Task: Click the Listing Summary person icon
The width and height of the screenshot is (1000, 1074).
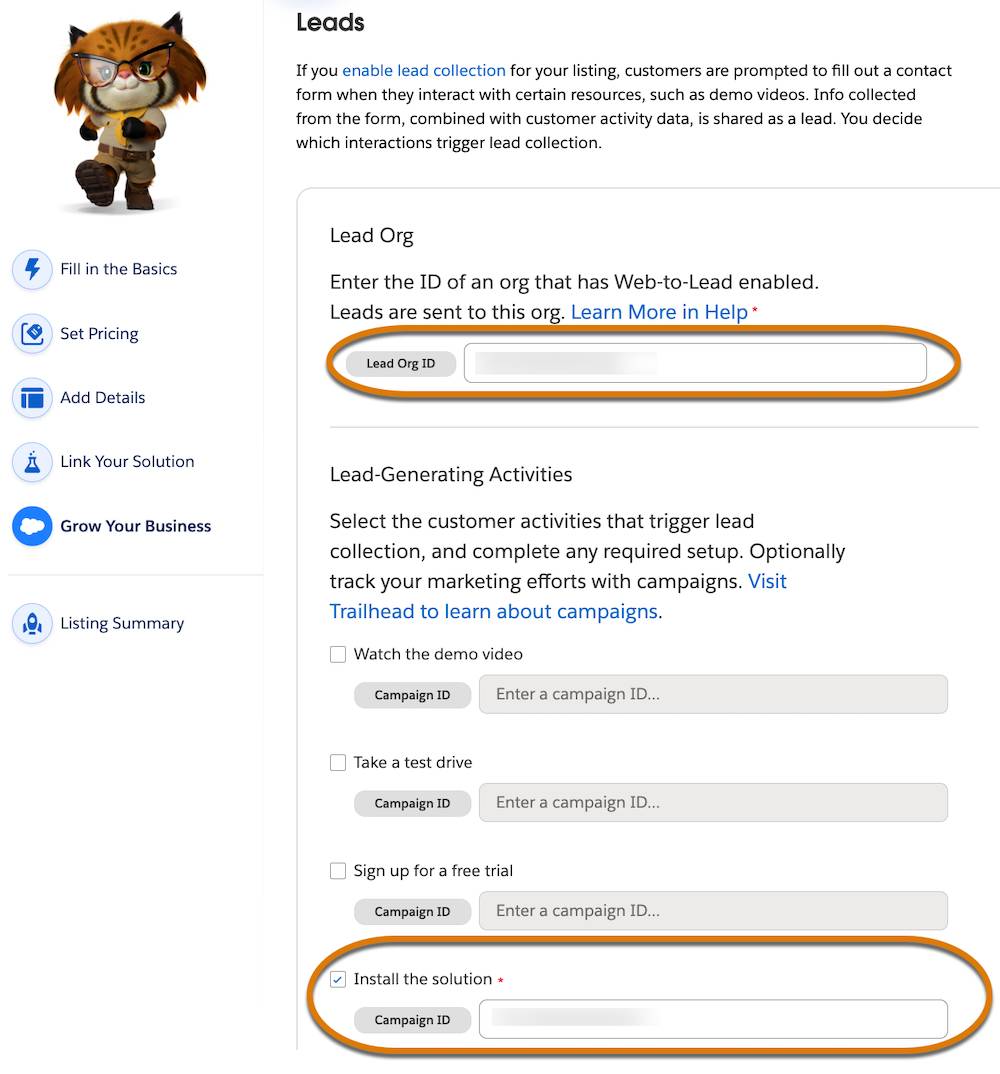Action: [31, 623]
